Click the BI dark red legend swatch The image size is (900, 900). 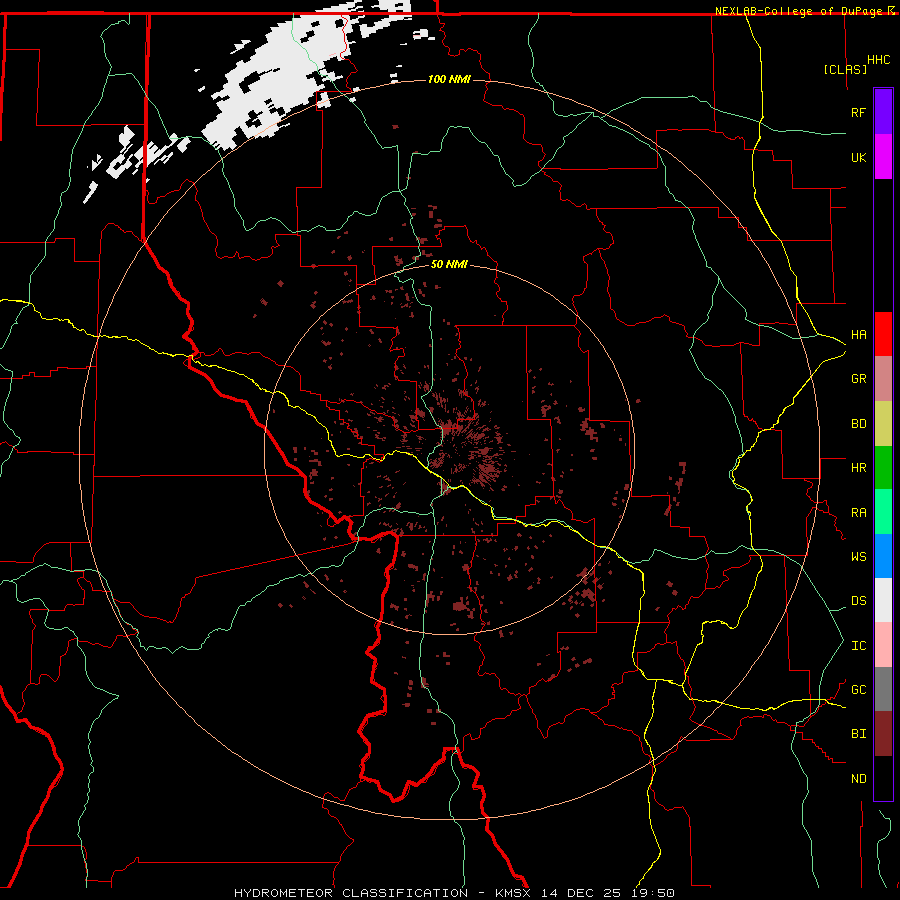pyautogui.click(x=883, y=734)
